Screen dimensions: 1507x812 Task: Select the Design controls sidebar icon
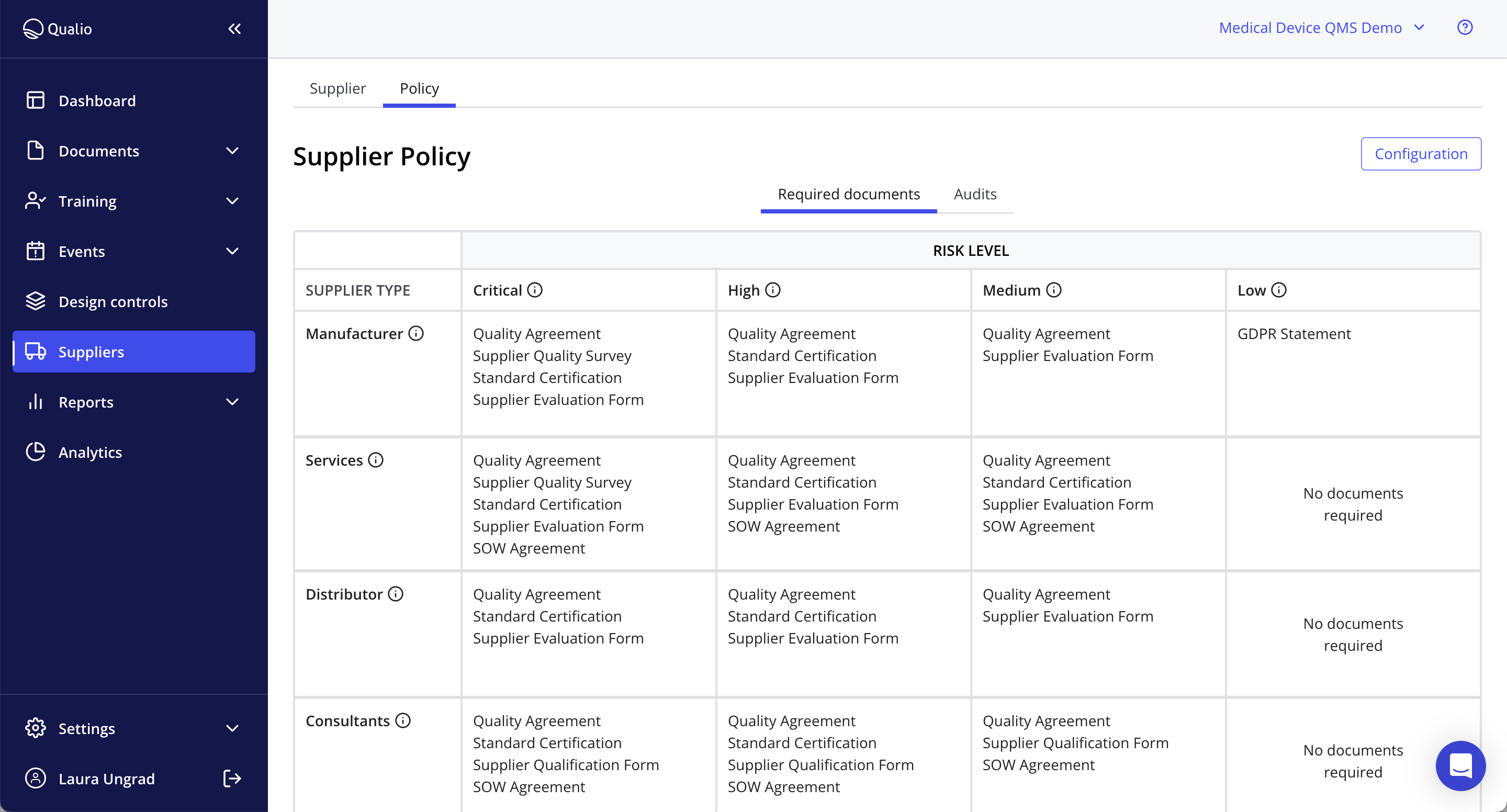click(x=35, y=301)
